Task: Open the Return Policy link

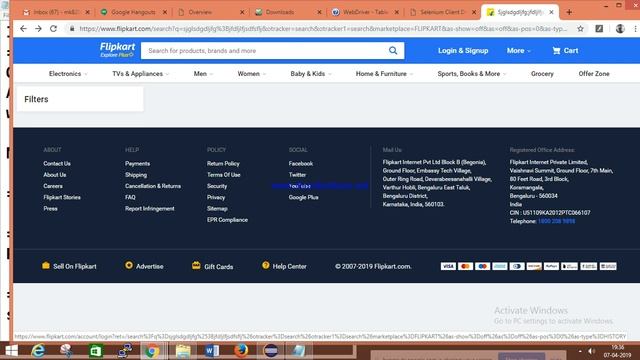Action: click(x=223, y=164)
